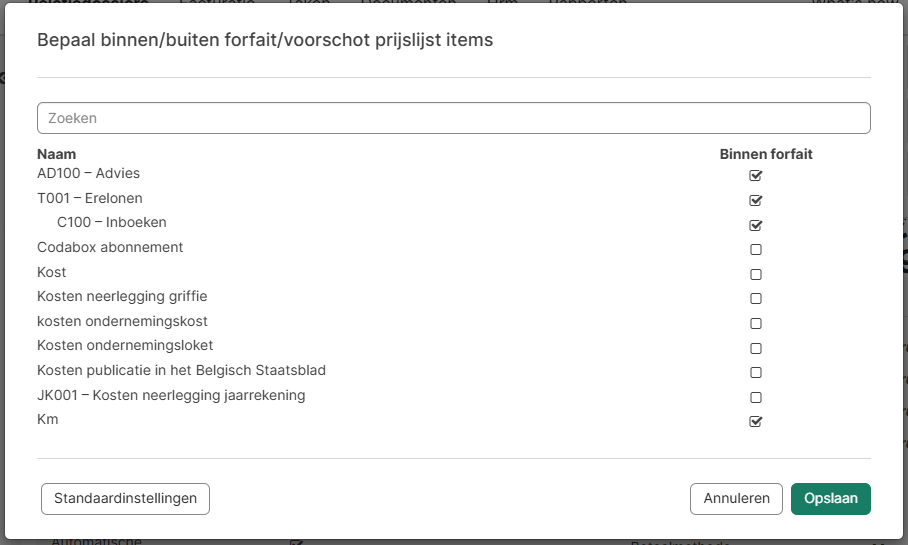This screenshot has width=908, height=545.
Task: Click the Annuleren button
Action: point(736,498)
